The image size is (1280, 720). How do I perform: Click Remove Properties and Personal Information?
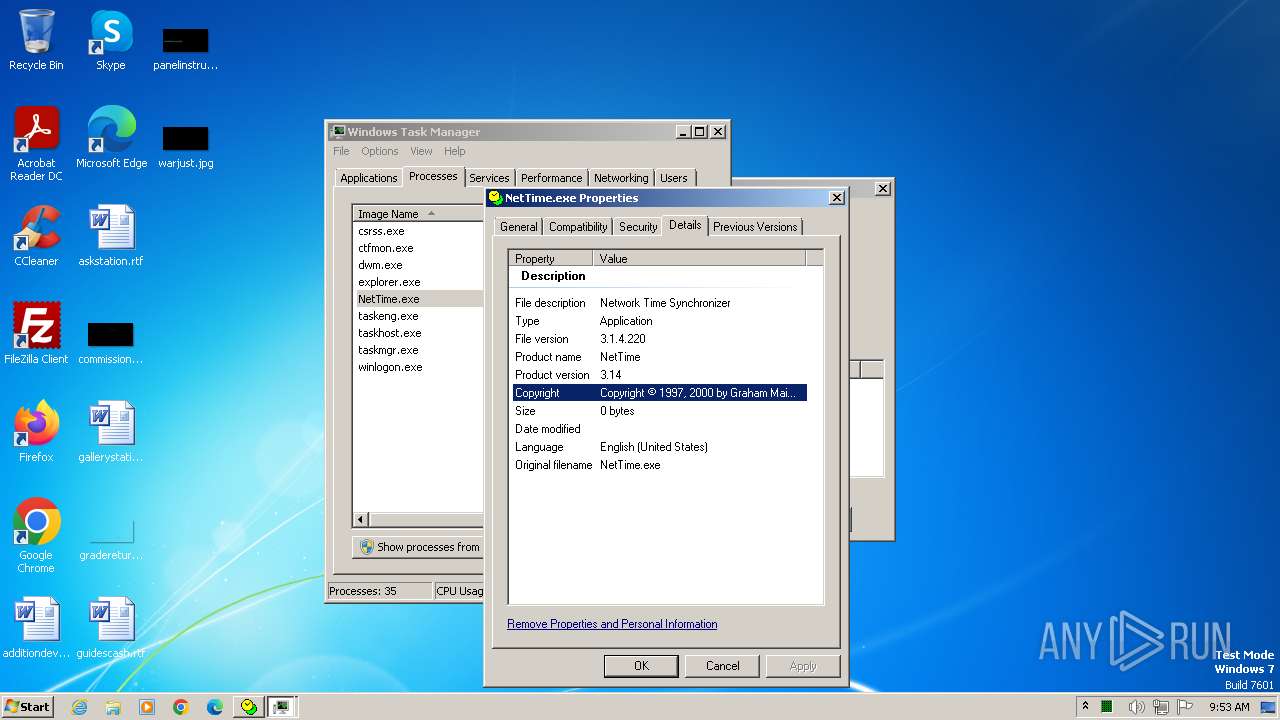[x=612, y=624]
